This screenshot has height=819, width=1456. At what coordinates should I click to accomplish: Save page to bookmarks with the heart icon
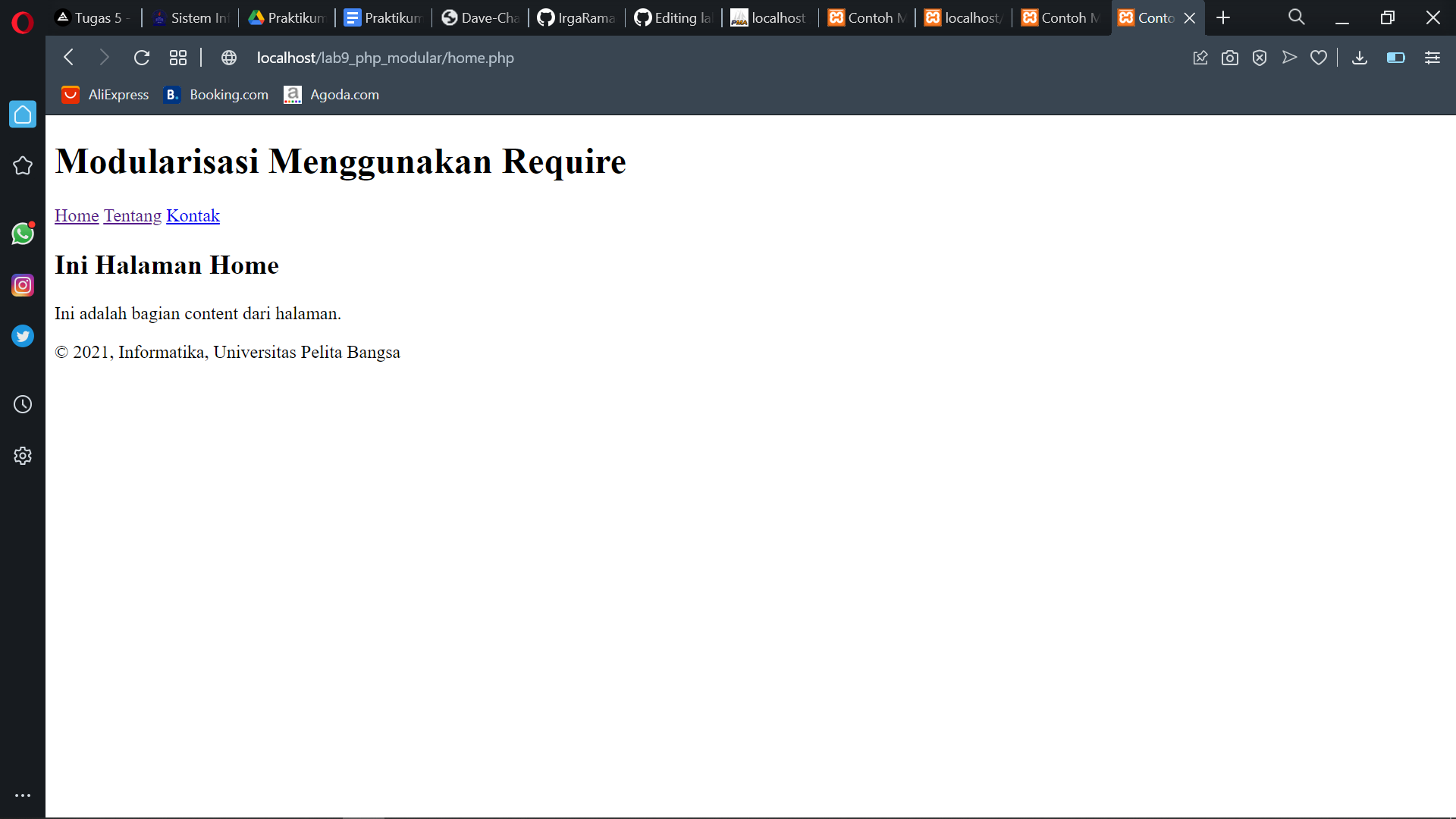[1319, 57]
